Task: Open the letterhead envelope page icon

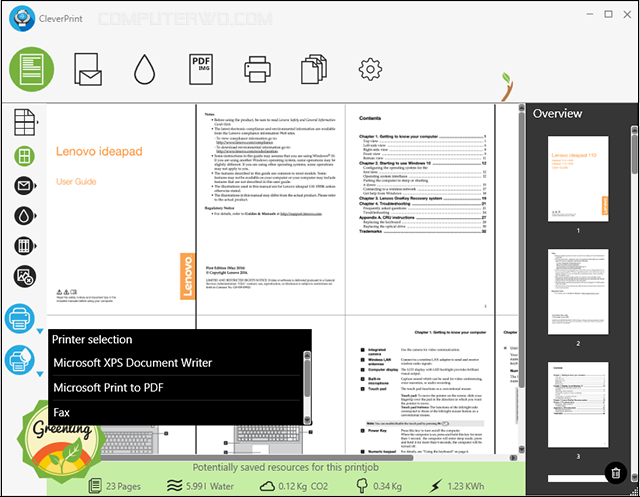Action: coord(88,69)
